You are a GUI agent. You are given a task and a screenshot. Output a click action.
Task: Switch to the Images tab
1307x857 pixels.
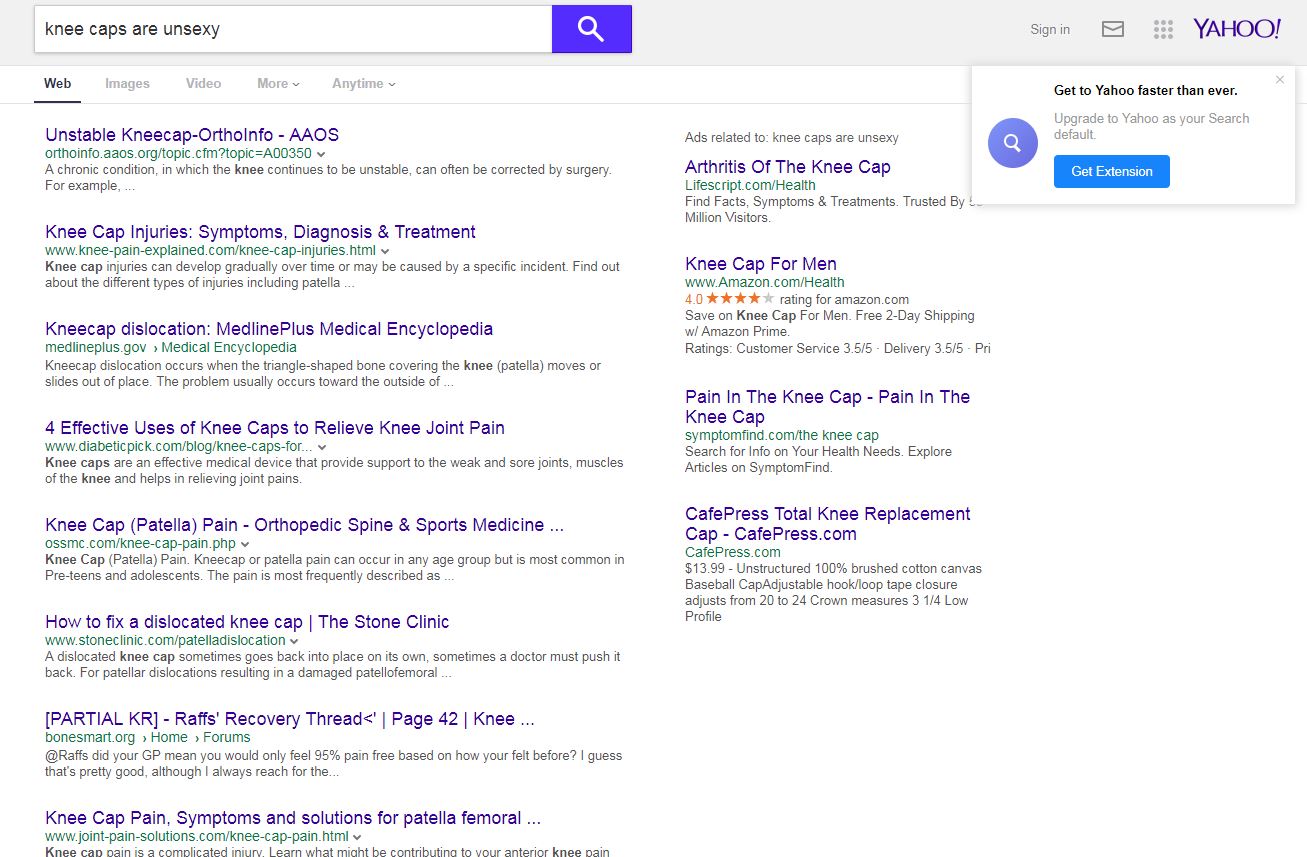(x=127, y=84)
